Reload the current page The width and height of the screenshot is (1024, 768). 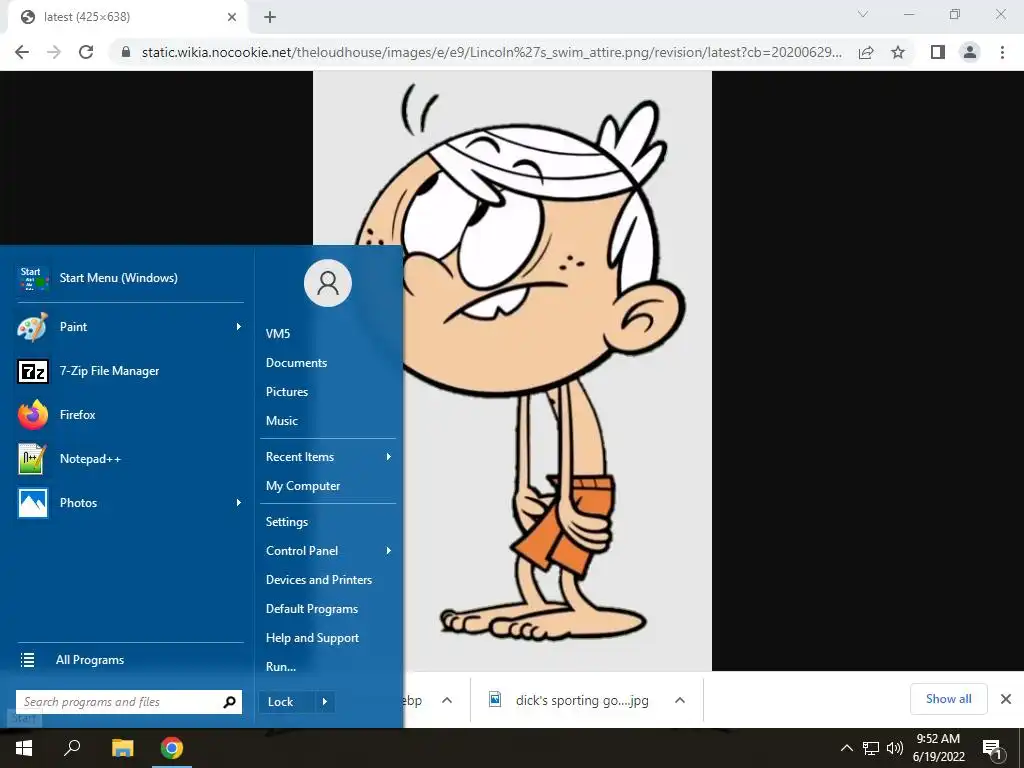pyautogui.click(x=86, y=52)
